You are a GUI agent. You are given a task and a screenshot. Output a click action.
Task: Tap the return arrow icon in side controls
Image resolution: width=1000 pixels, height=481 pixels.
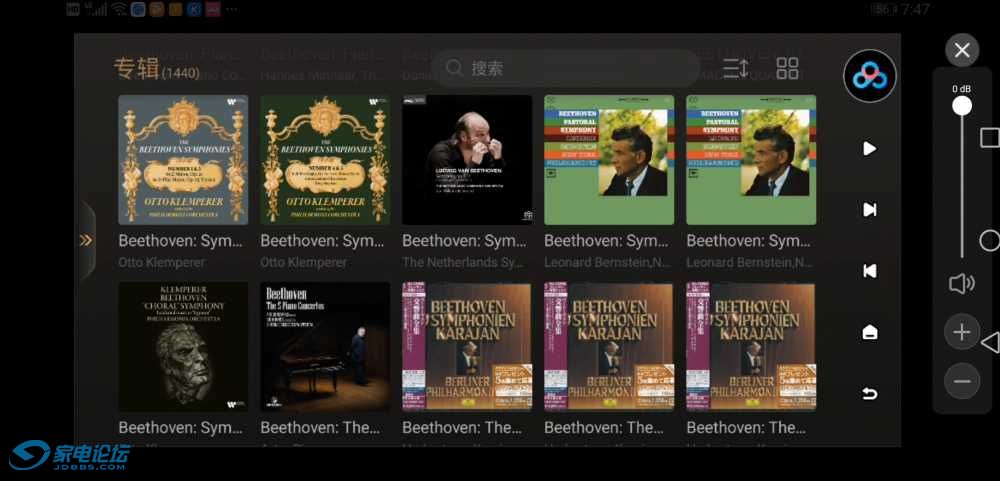[870, 394]
